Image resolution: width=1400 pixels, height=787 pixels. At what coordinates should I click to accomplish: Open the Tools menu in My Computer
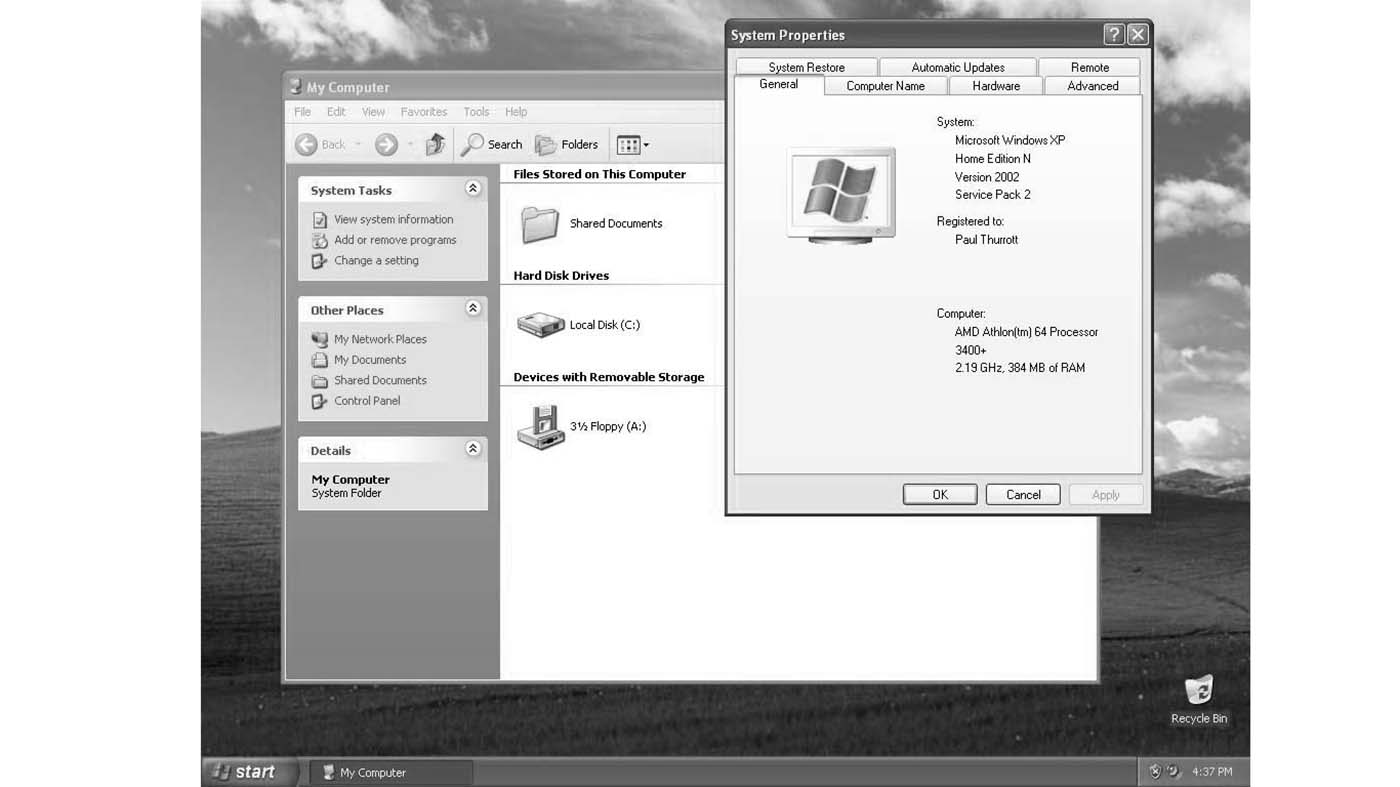point(476,112)
